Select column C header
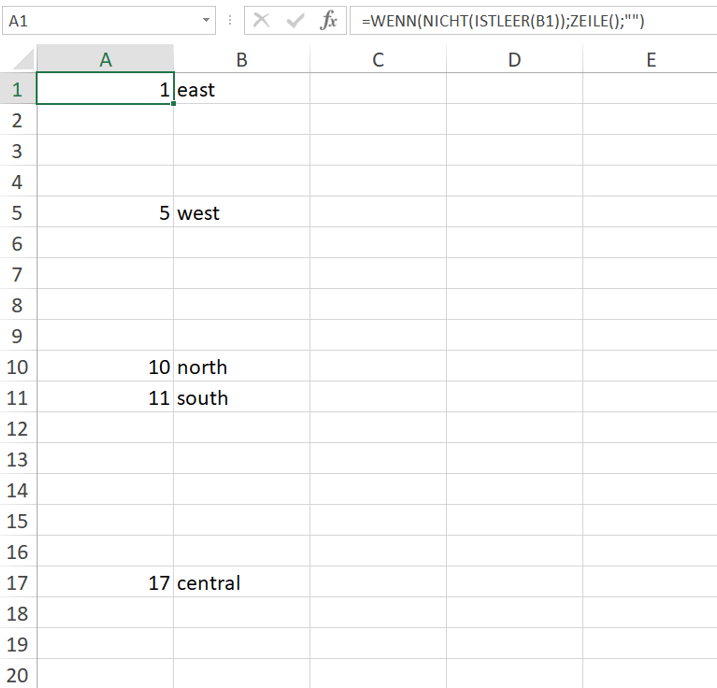Screen dimensions: 717x688 (x=378, y=59)
